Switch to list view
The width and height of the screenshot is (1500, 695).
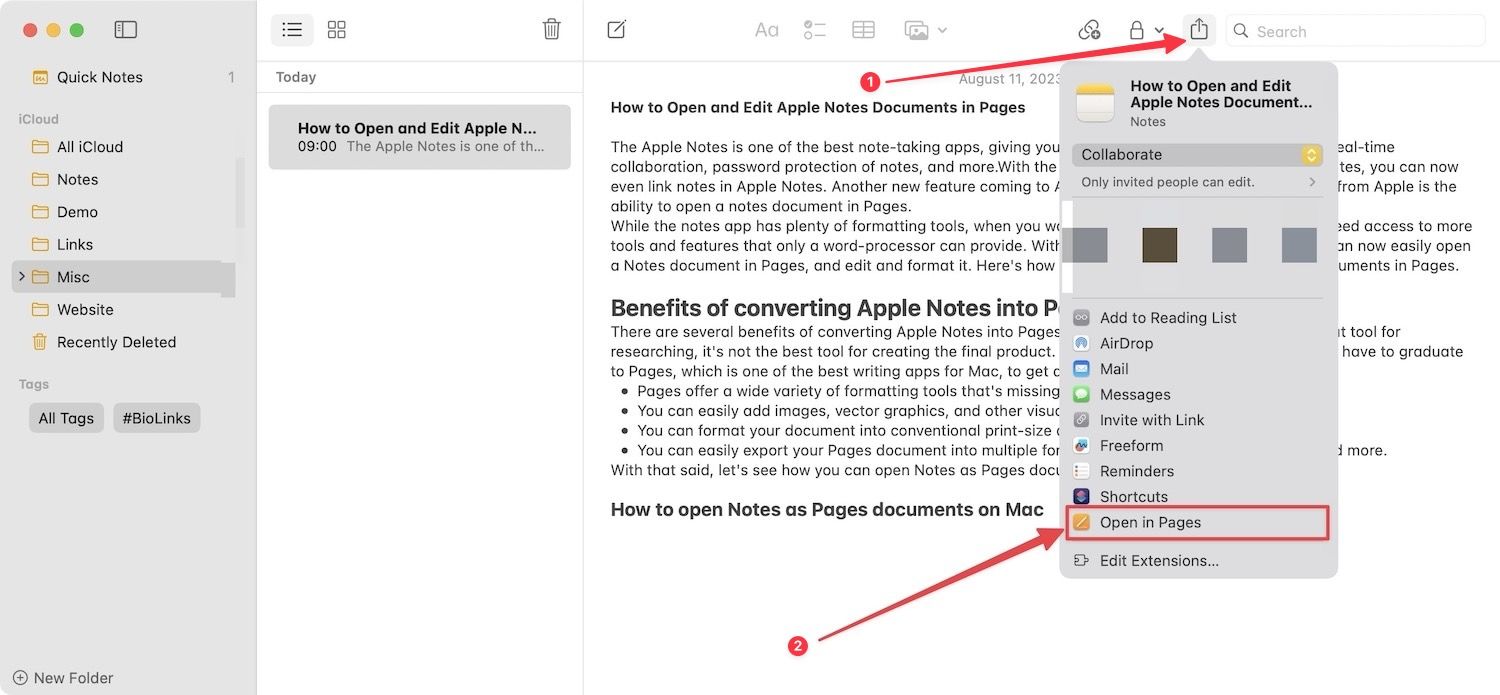(292, 30)
